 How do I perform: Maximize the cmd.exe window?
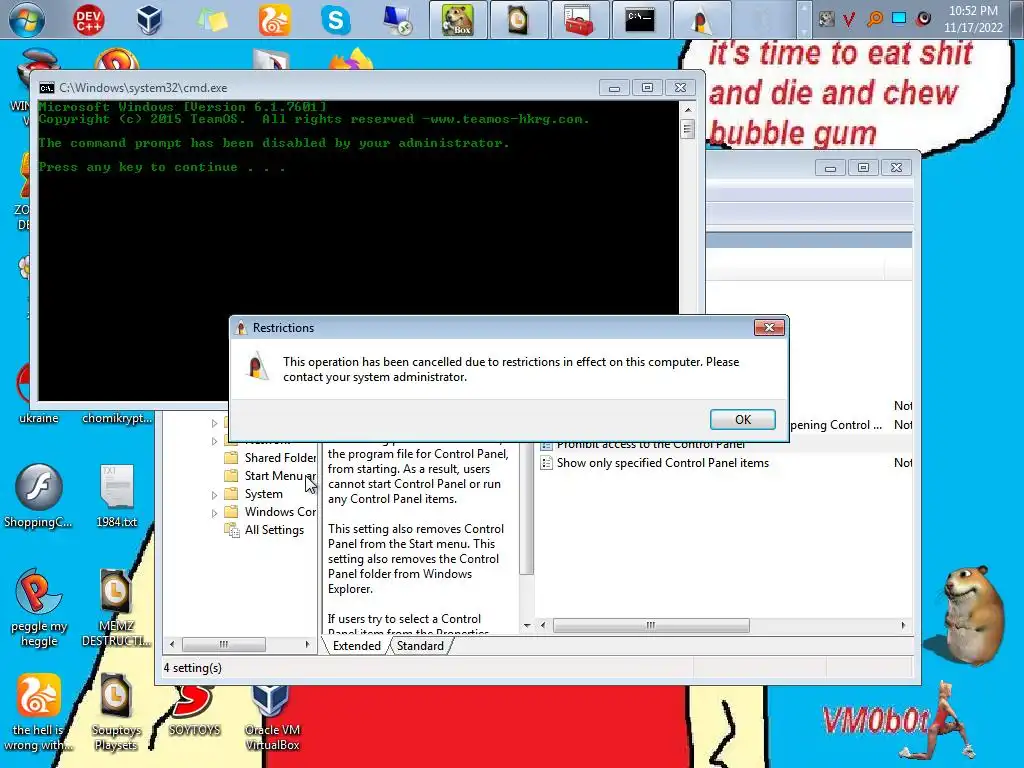pos(647,88)
